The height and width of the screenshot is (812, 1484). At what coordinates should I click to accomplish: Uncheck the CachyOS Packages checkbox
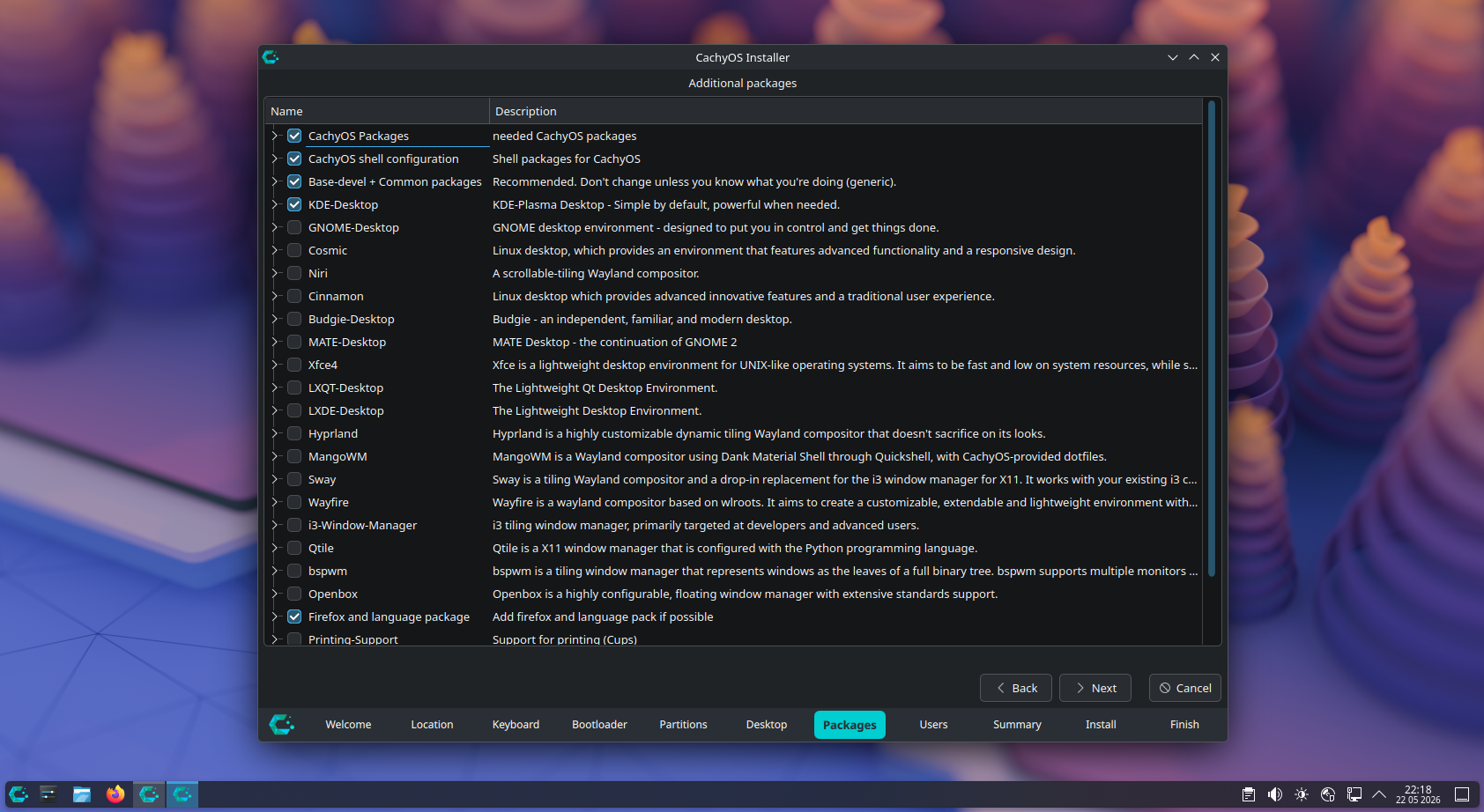point(294,136)
